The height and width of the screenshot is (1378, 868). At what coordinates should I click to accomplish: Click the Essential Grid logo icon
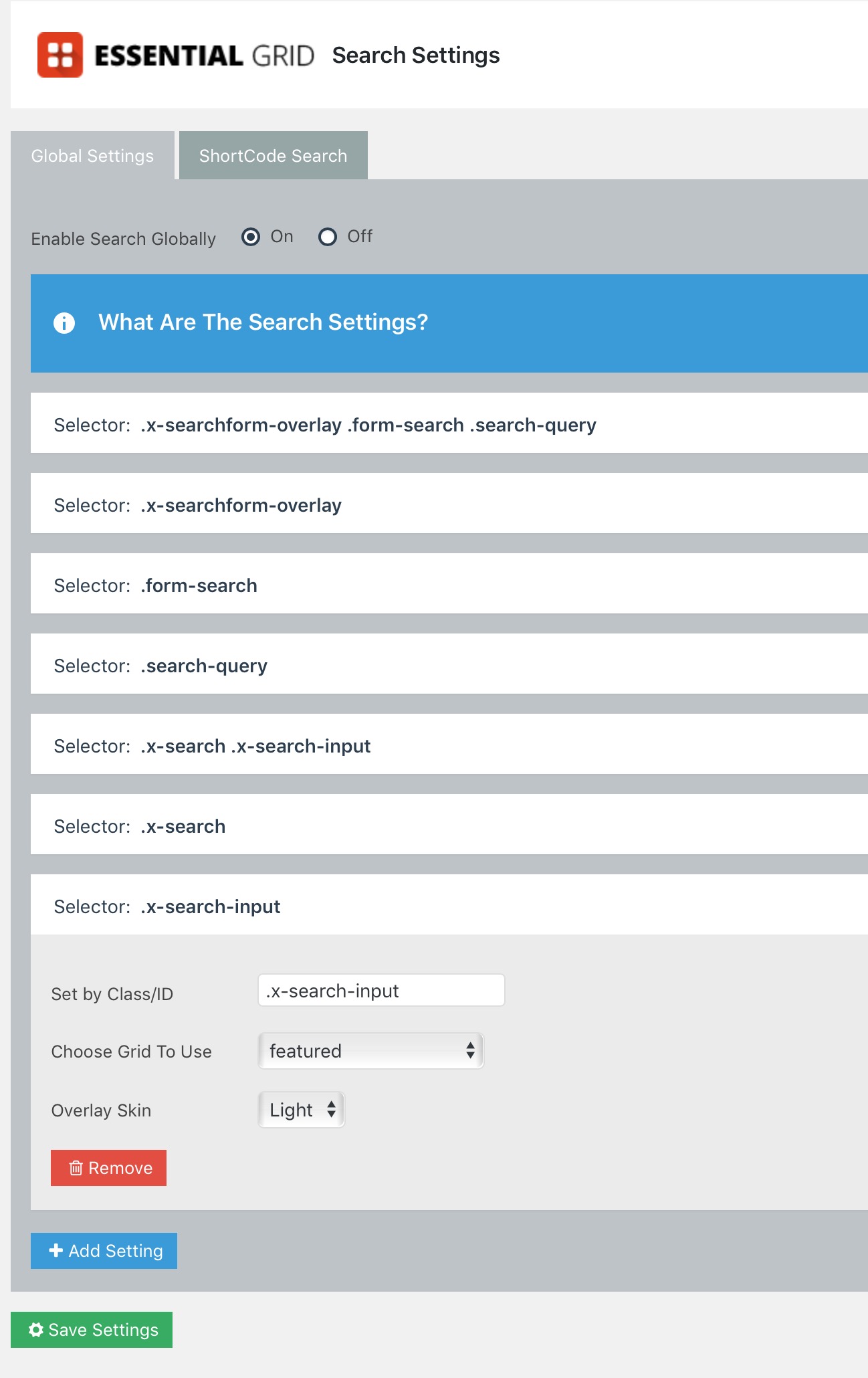coord(60,55)
